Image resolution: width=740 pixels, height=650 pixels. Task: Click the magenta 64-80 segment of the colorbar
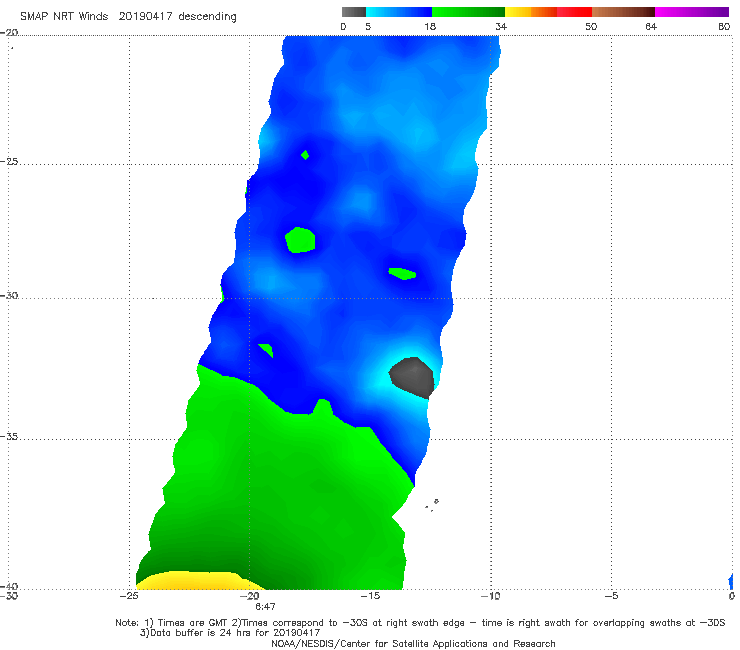[x=692, y=12]
